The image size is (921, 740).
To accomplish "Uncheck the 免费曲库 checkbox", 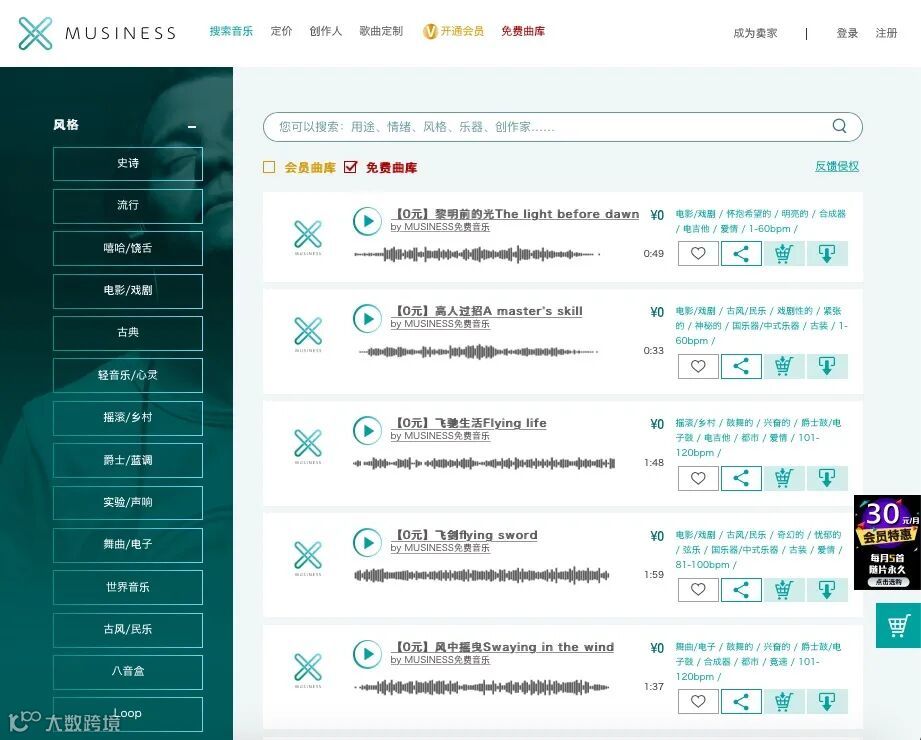I will [351, 167].
